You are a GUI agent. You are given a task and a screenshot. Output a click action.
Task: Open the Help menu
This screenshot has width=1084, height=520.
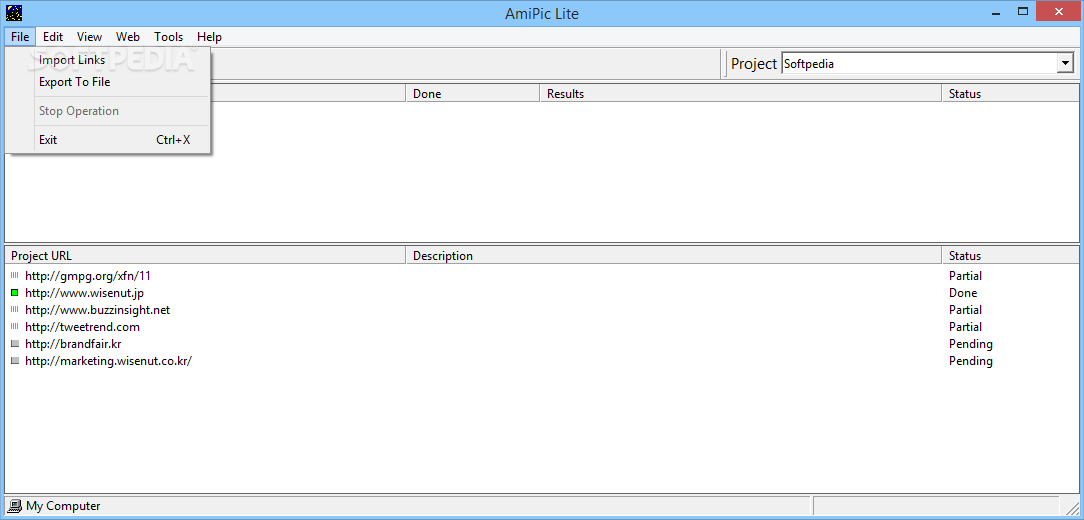point(209,37)
